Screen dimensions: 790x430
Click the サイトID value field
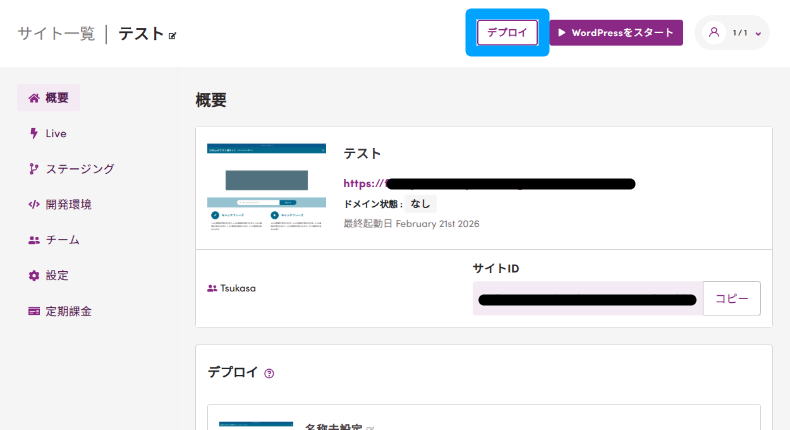[588, 298]
